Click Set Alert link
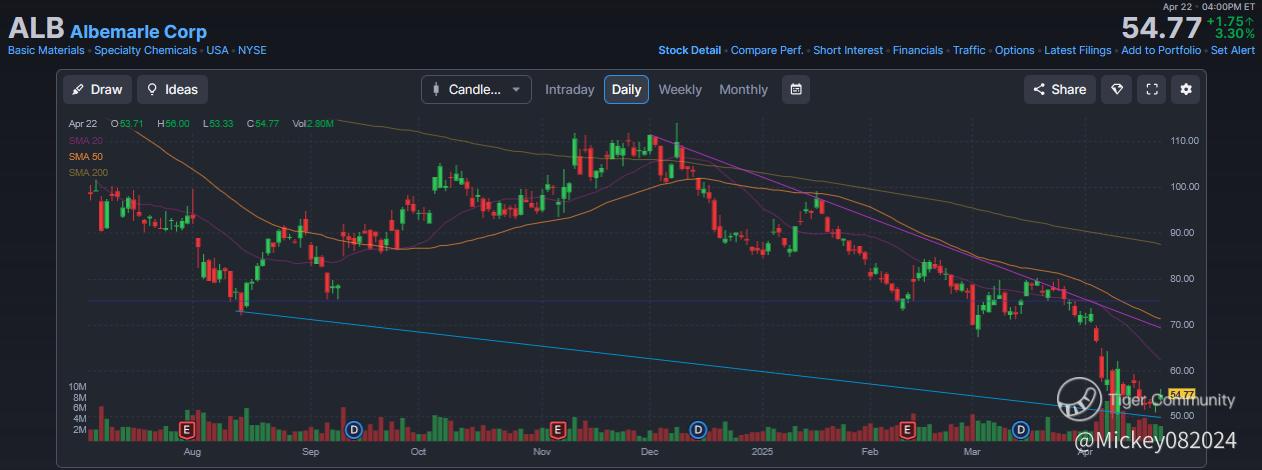This screenshot has width=1262, height=470. tap(1233, 50)
